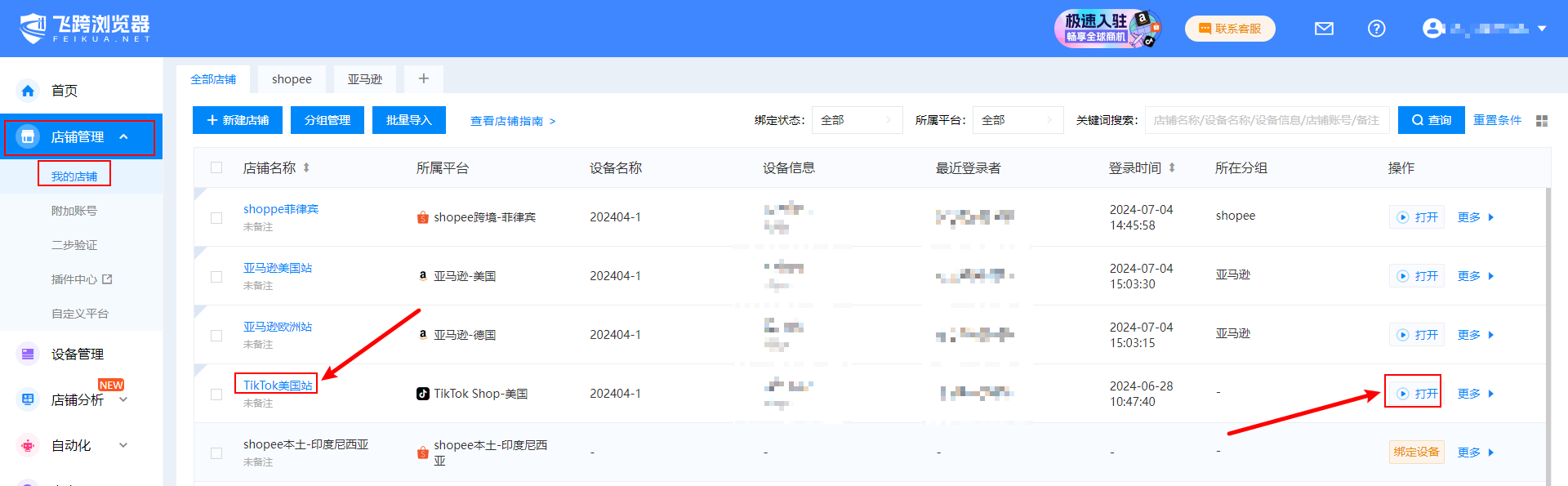The height and width of the screenshot is (486, 1568).
Task: Click the 首页 home icon in sidebar
Action: tap(28, 91)
